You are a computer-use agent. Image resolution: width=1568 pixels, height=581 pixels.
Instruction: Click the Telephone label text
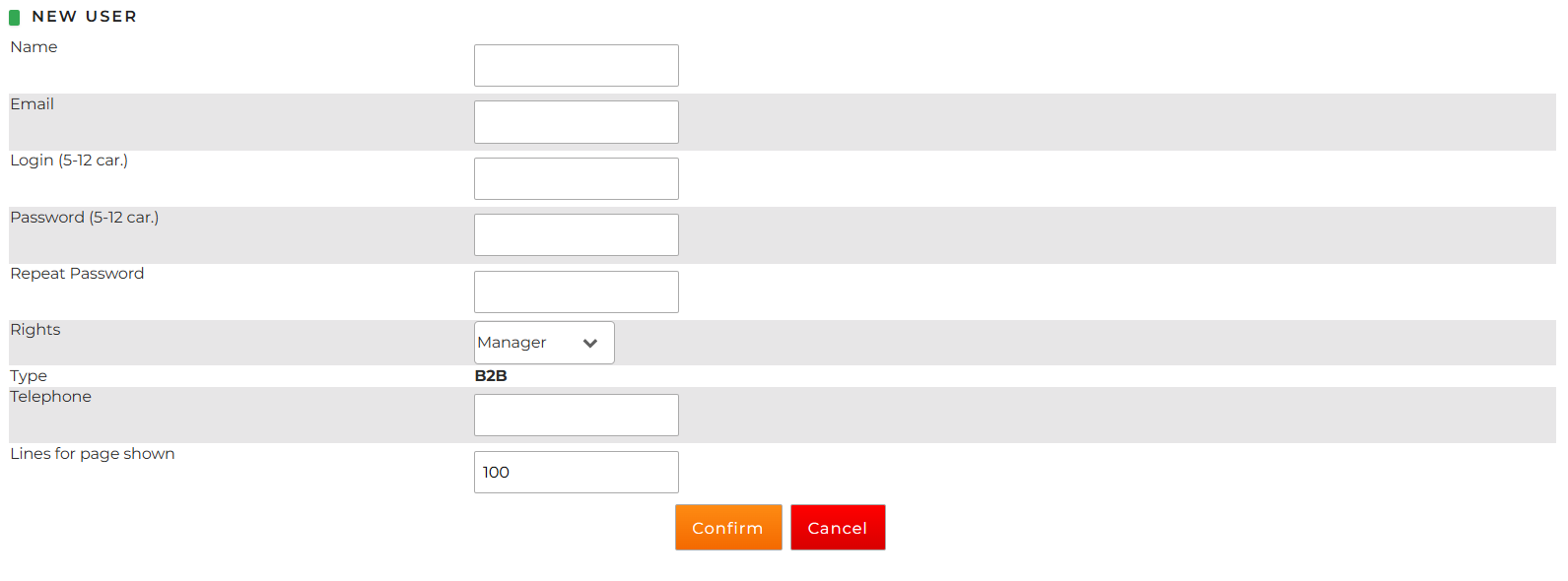(x=51, y=397)
